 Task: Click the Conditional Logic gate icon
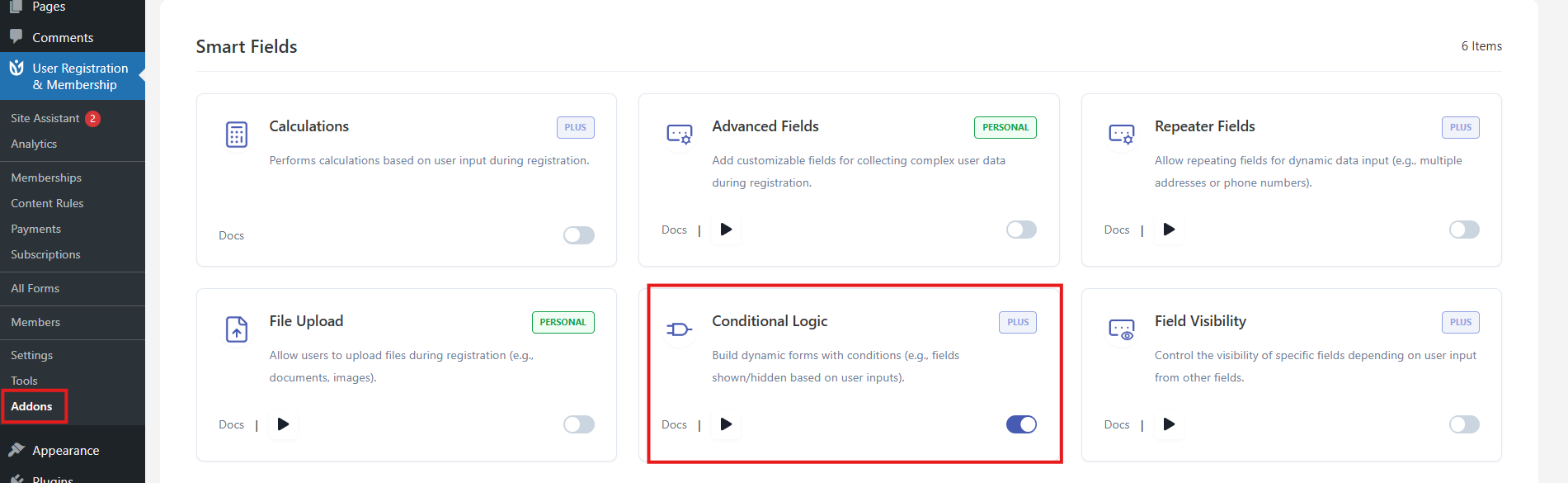tap(680, 329)
